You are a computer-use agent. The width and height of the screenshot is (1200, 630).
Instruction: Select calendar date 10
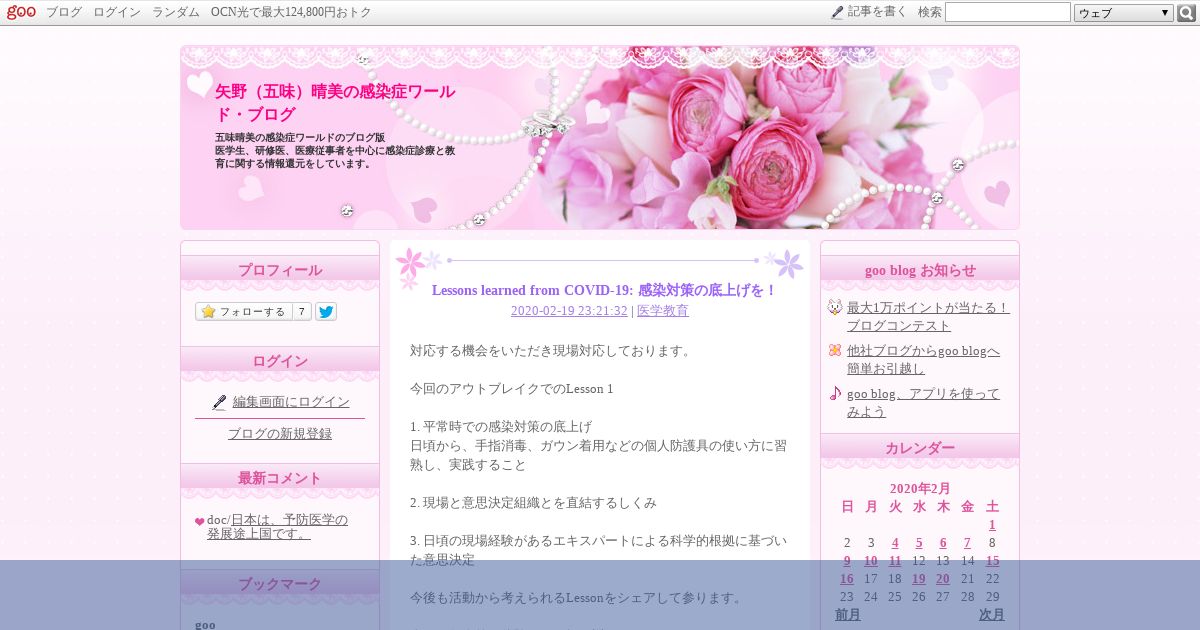click(871, 561)
